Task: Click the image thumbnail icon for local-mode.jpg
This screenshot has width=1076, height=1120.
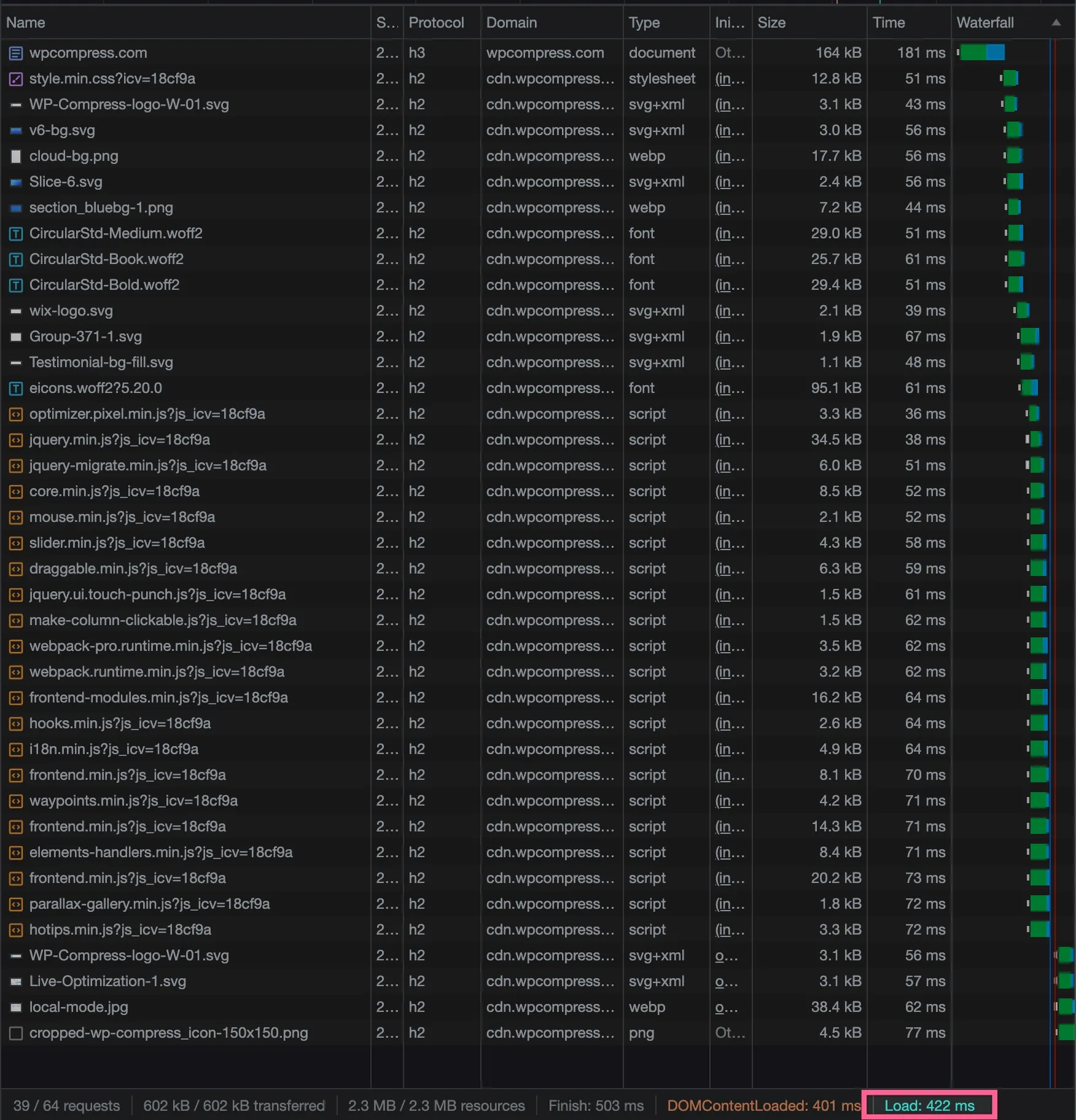Action: (16, 1008)
